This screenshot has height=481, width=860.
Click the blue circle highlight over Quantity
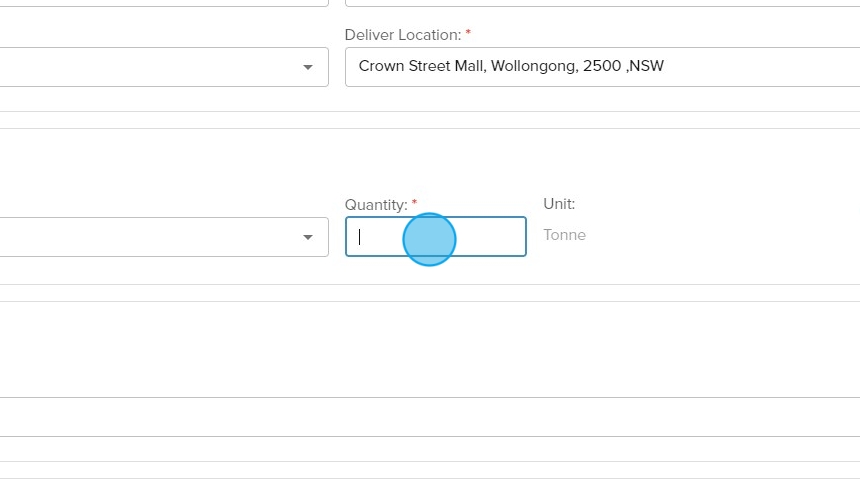429,240
